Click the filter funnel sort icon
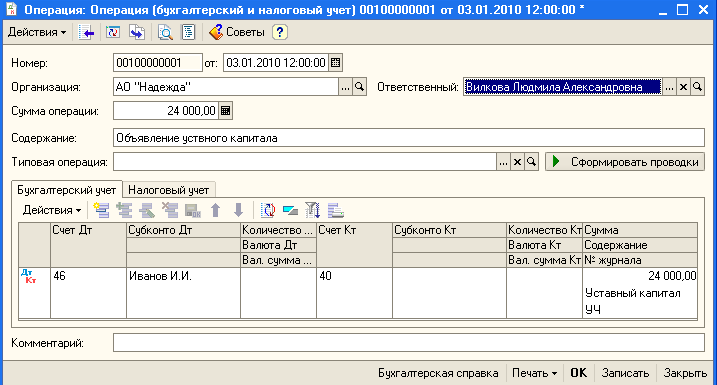 click(x=313, y=210)
